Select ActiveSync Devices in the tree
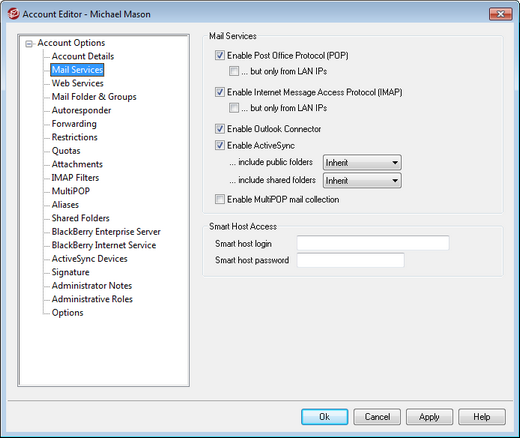 (x=89, y=259)
